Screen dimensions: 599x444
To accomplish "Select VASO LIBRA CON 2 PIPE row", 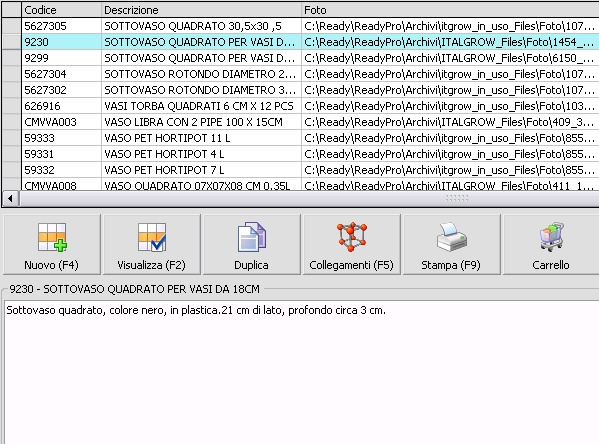I will (310, 122).
